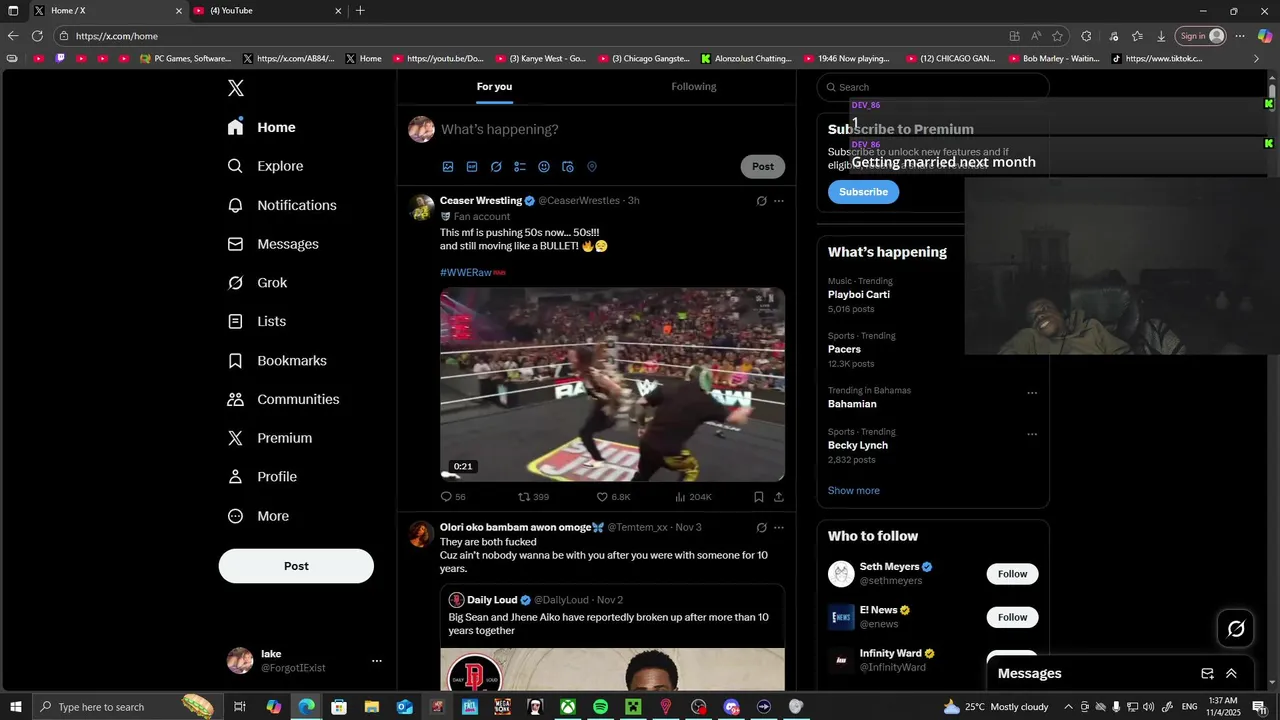Expand the More menu in sidebar

click(258, 516)
